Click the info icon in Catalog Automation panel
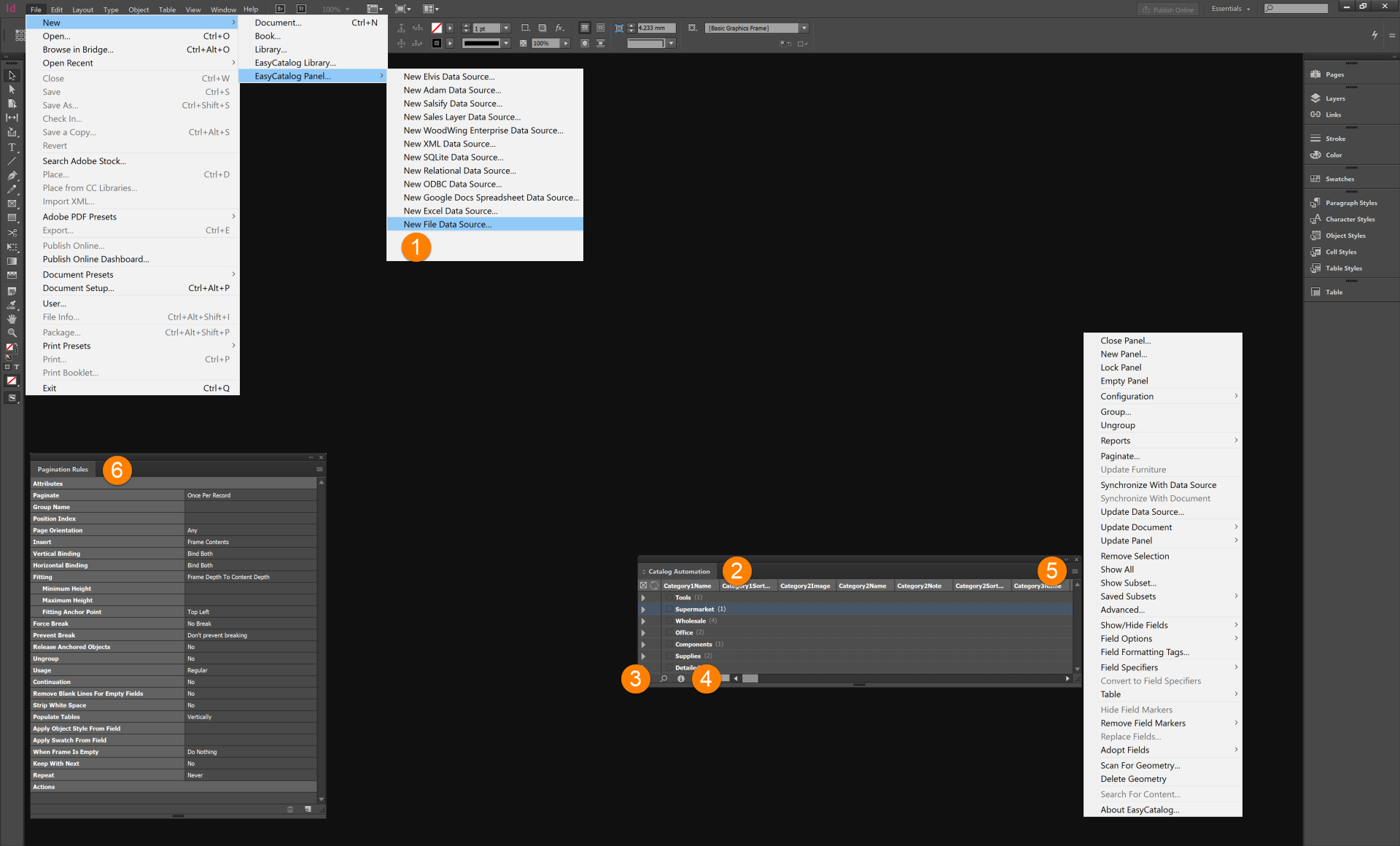Viewport: 1400px width, 846px height. [x=681, y=678]
